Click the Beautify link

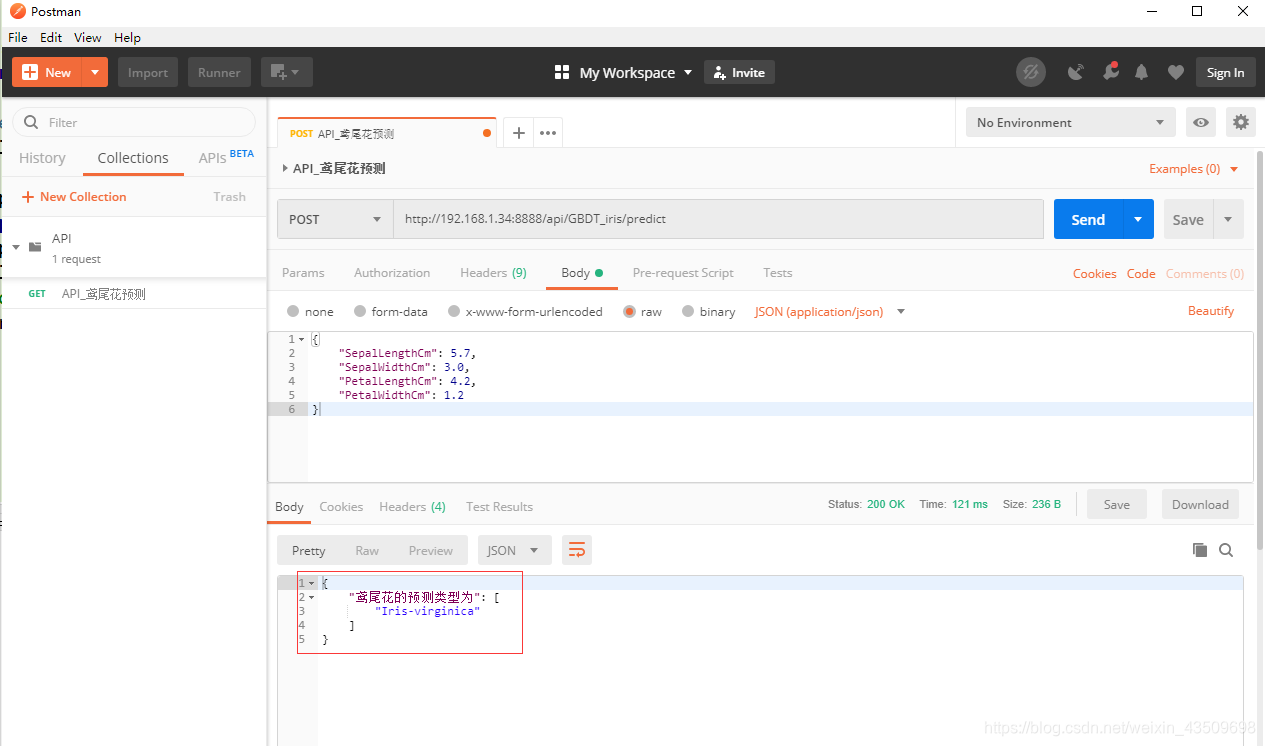[1211, 311]
